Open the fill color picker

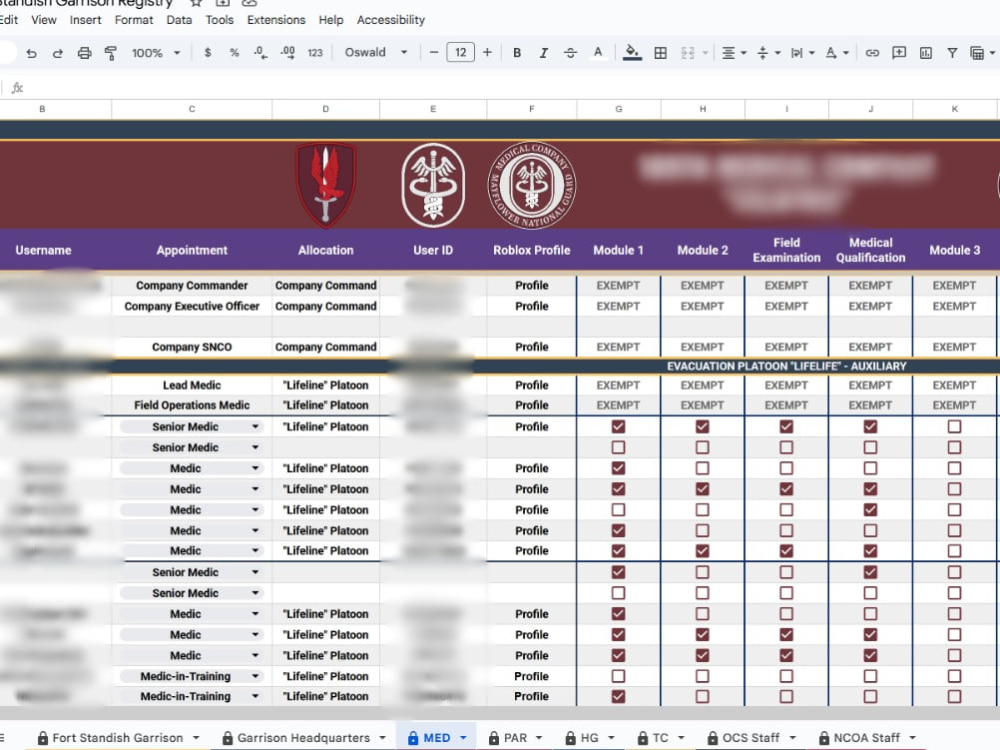[x=632, y=53]
